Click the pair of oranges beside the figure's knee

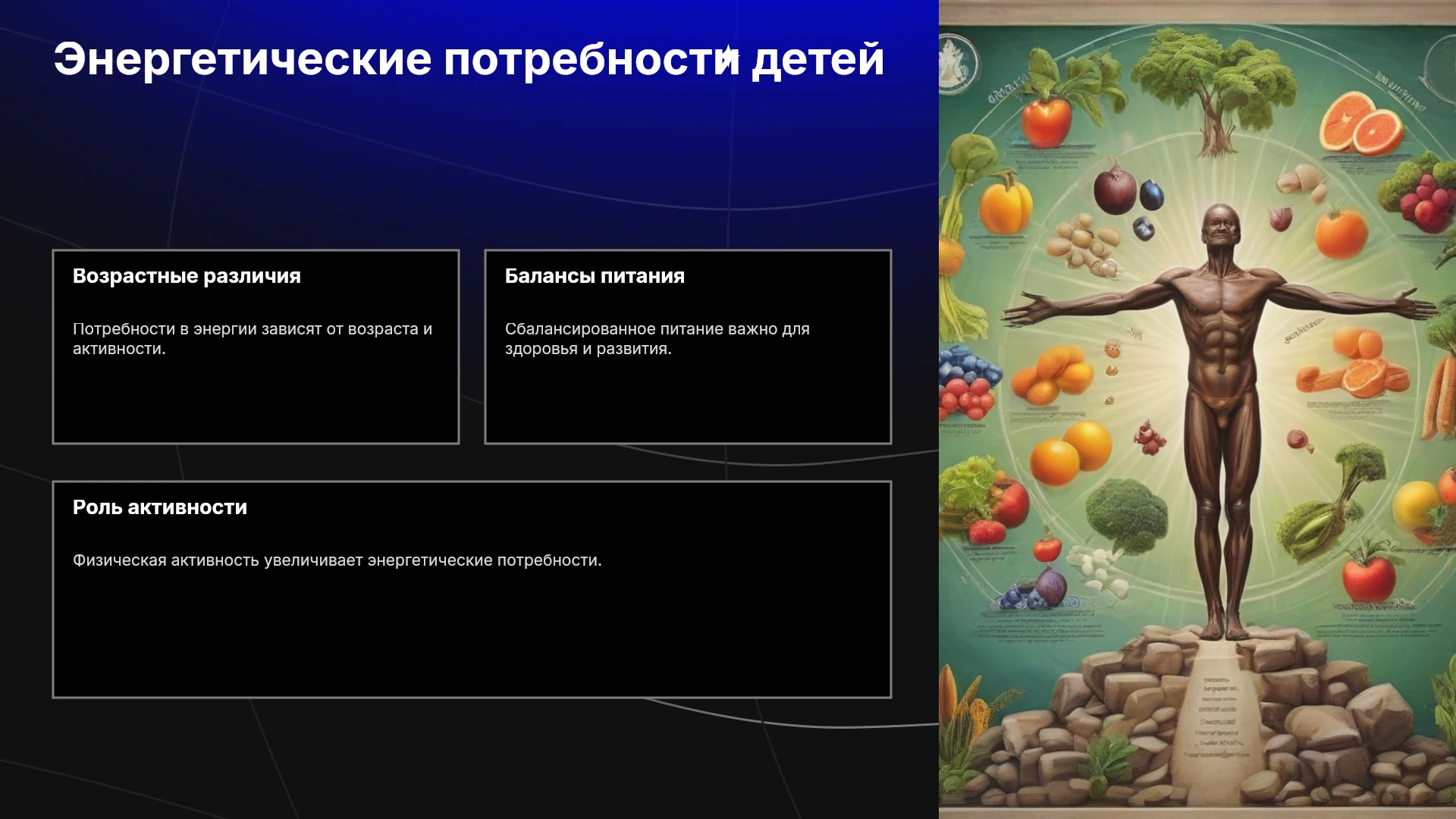click(x=1071, y=452)
